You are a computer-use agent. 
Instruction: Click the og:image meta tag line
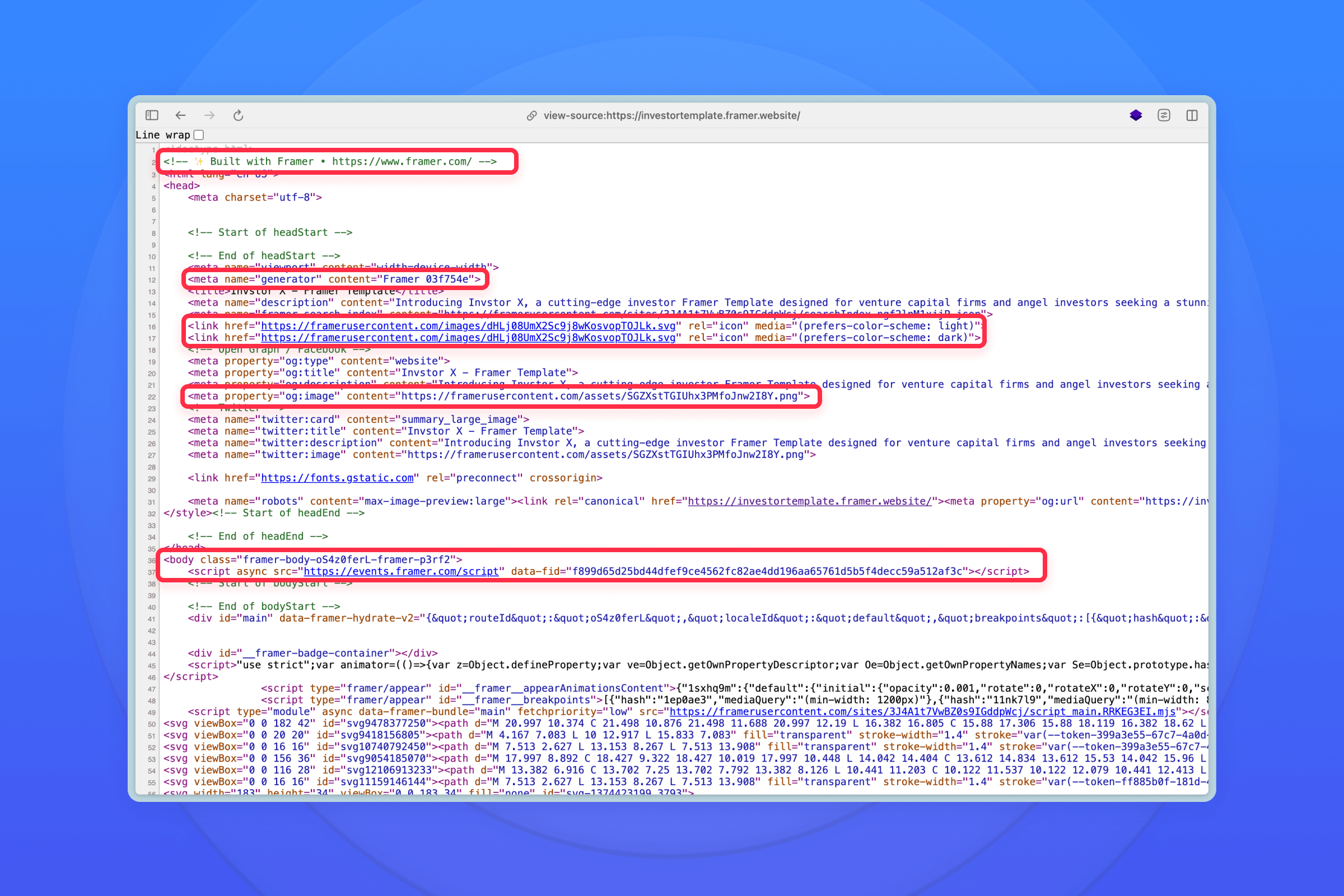tap(499, 396)
